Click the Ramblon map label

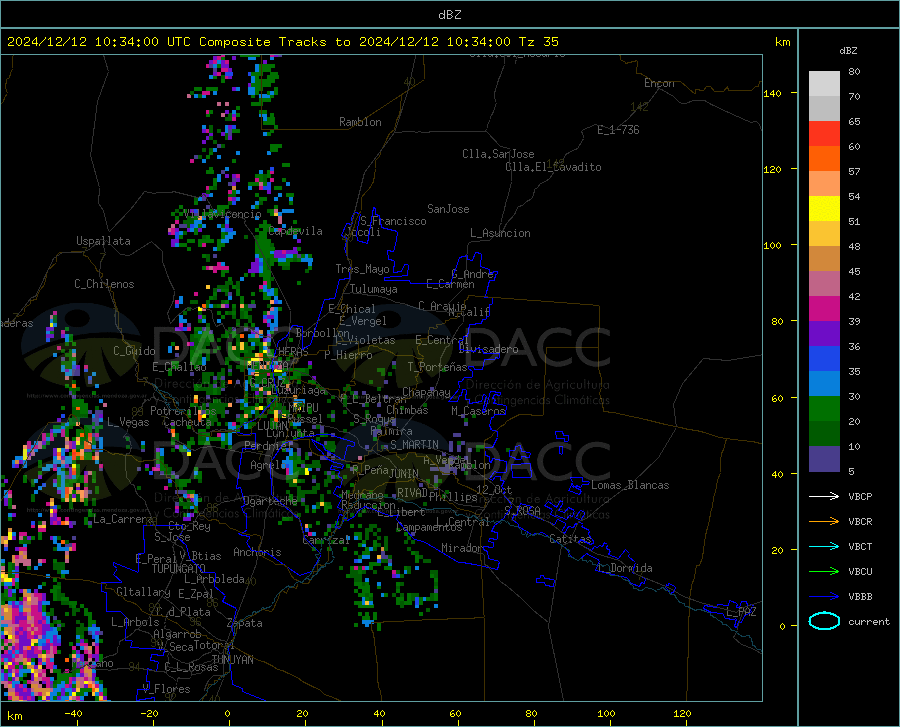pyautogui.click(x=360, y=122)
